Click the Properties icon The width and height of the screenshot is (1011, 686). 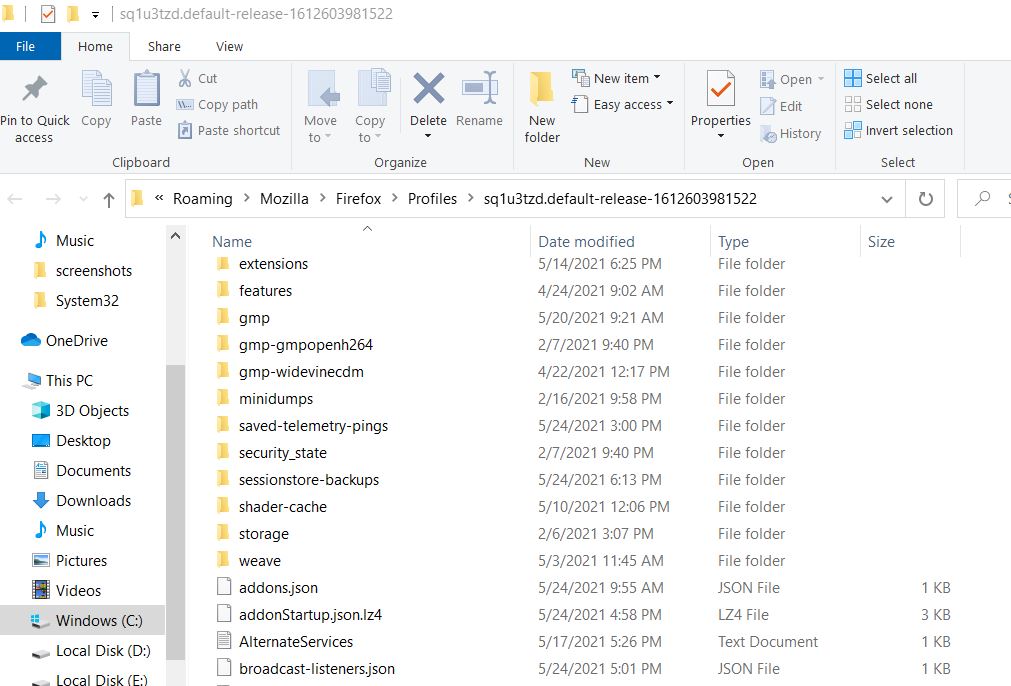coord(720,88)
